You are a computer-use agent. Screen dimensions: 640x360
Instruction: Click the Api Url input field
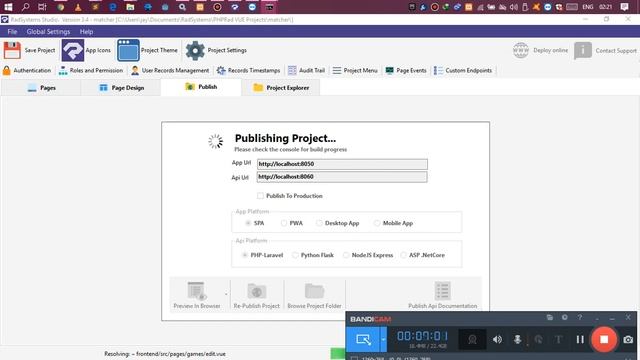click(342, 177)
